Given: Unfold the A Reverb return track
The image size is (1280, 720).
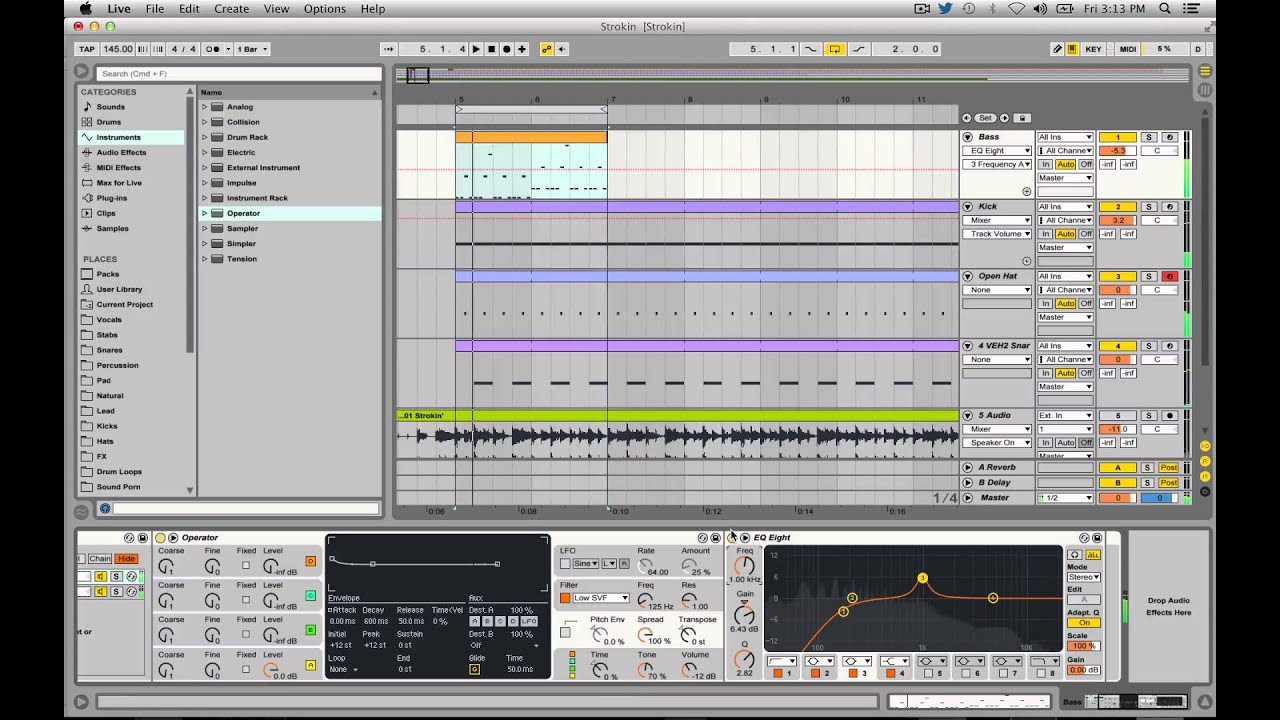Looking at the screenshot, I should point(968,468).
